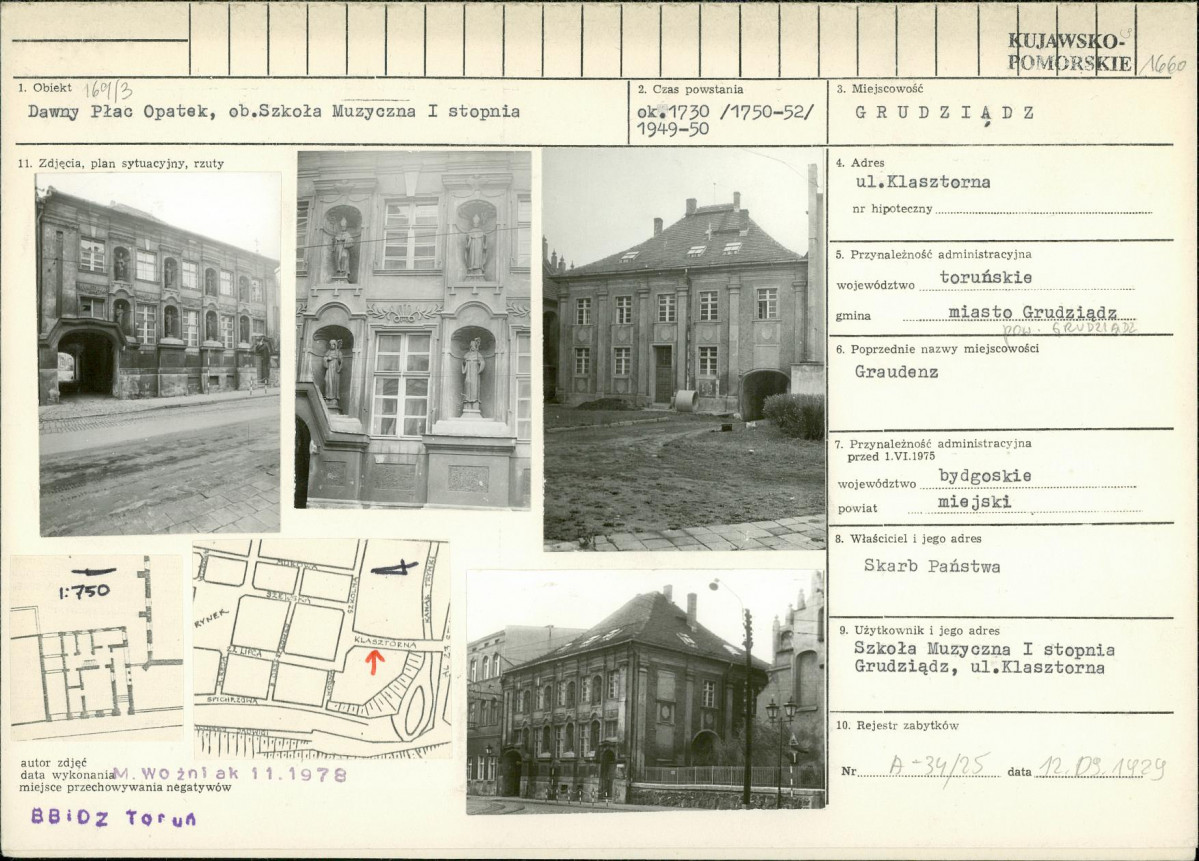The image size is (1199, 861).
Task: Click the locality value GRUDZIĄDZ
Action: (x=945, y=113)
